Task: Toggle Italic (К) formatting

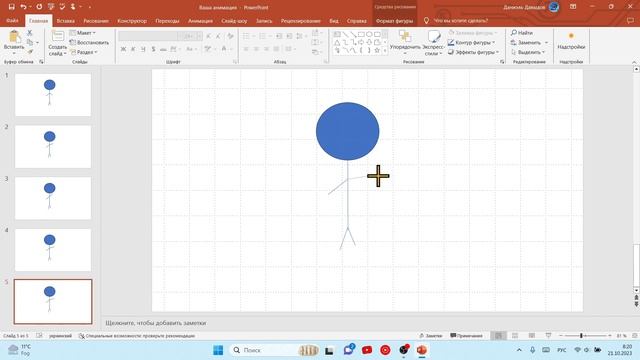Action: [x=133, y=49]
